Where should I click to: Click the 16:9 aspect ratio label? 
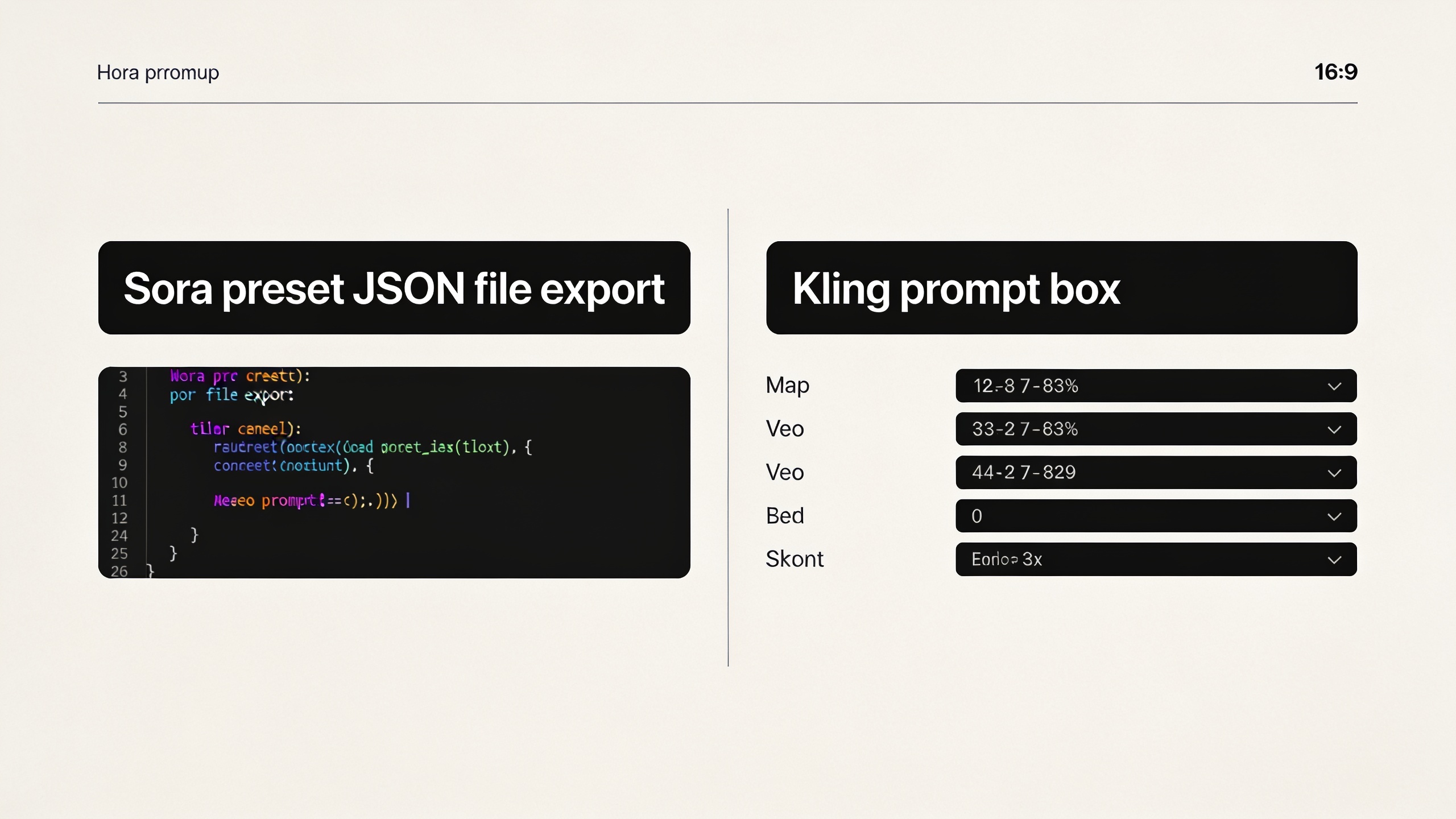click(1335, 72)
